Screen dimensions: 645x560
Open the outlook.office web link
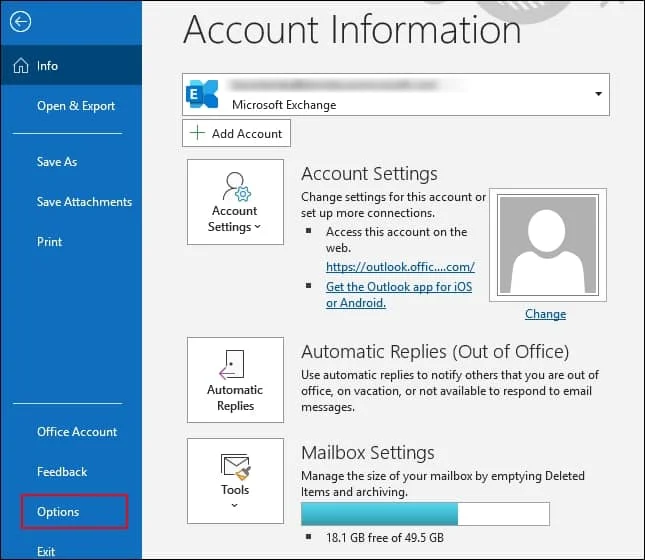click(400, 267)
